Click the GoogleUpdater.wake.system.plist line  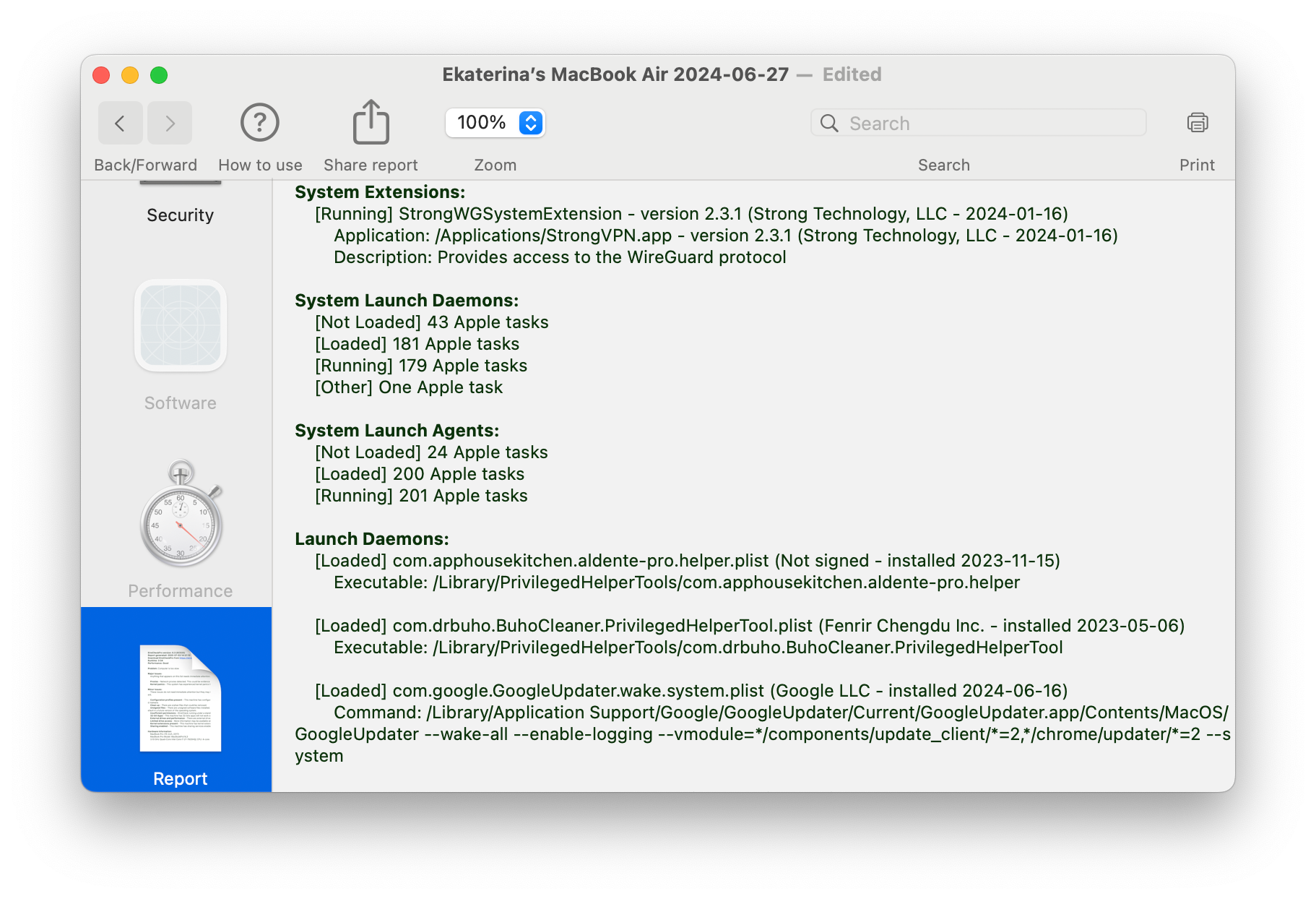point(691,691)
